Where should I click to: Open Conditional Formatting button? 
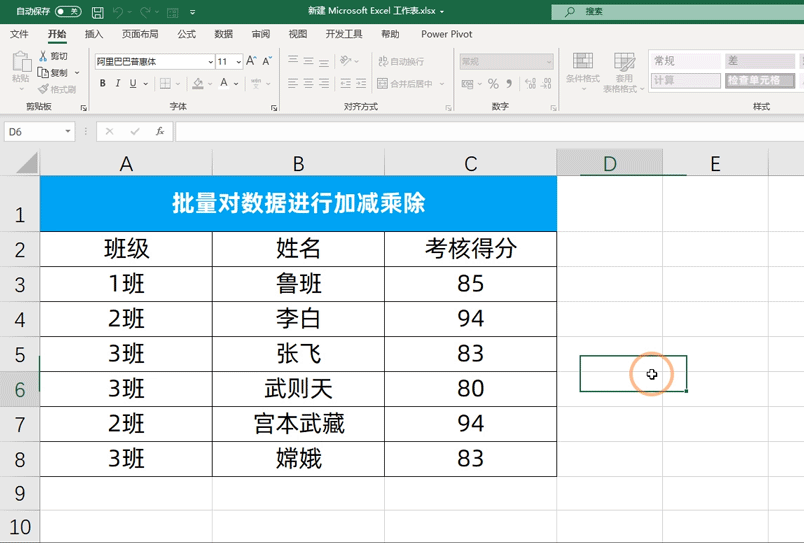[x=583, y=72]
